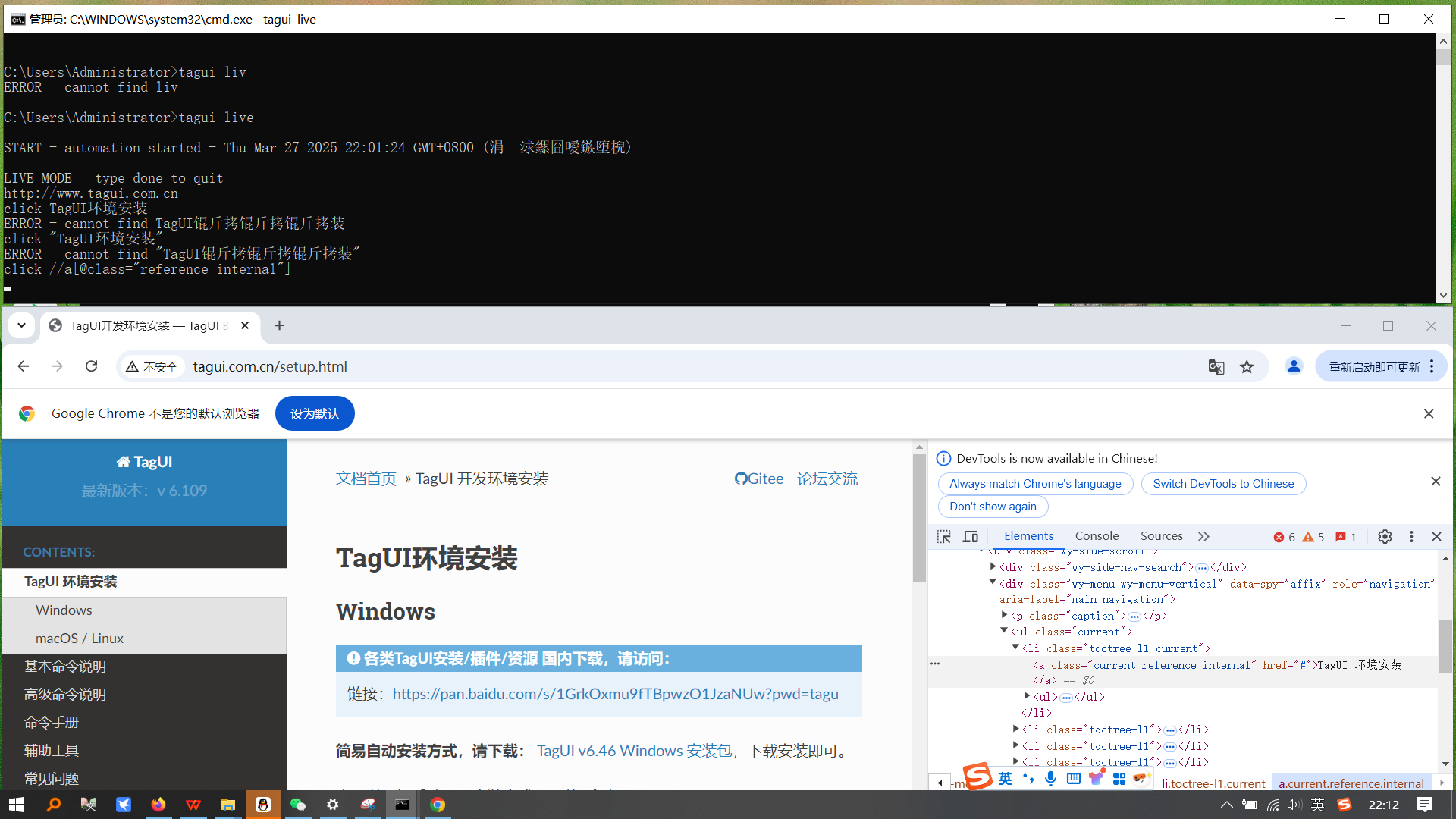This screenshot has height=819, width=1456.
Task: Reload the page in Chrome
Action: point(92,366)
